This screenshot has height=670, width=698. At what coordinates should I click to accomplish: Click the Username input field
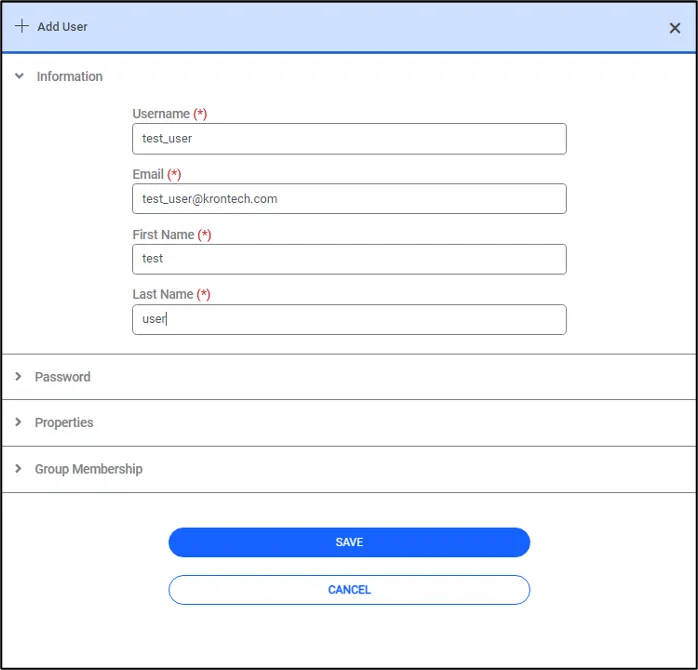349,139
